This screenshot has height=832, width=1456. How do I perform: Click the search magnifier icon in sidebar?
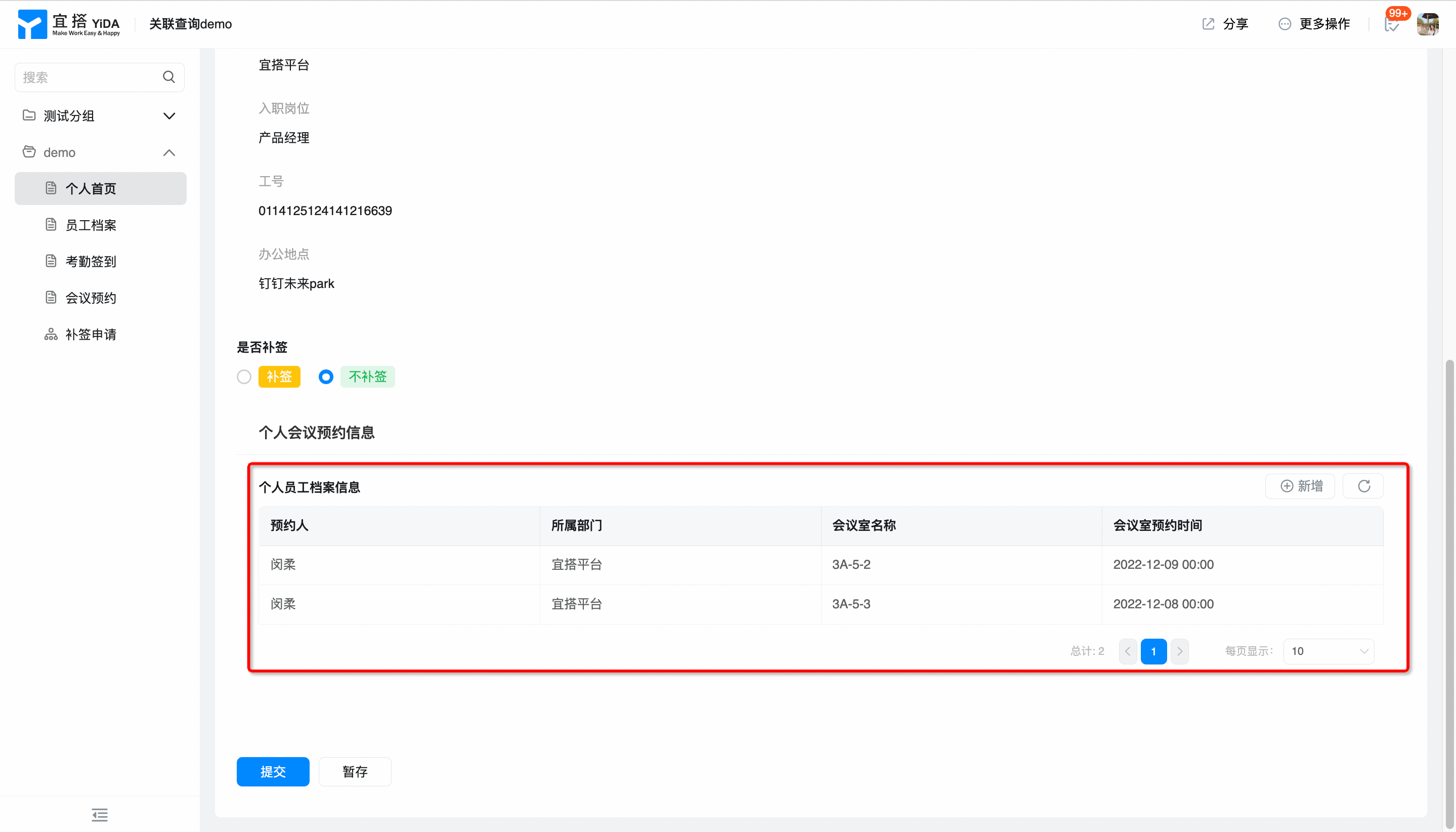168,77
